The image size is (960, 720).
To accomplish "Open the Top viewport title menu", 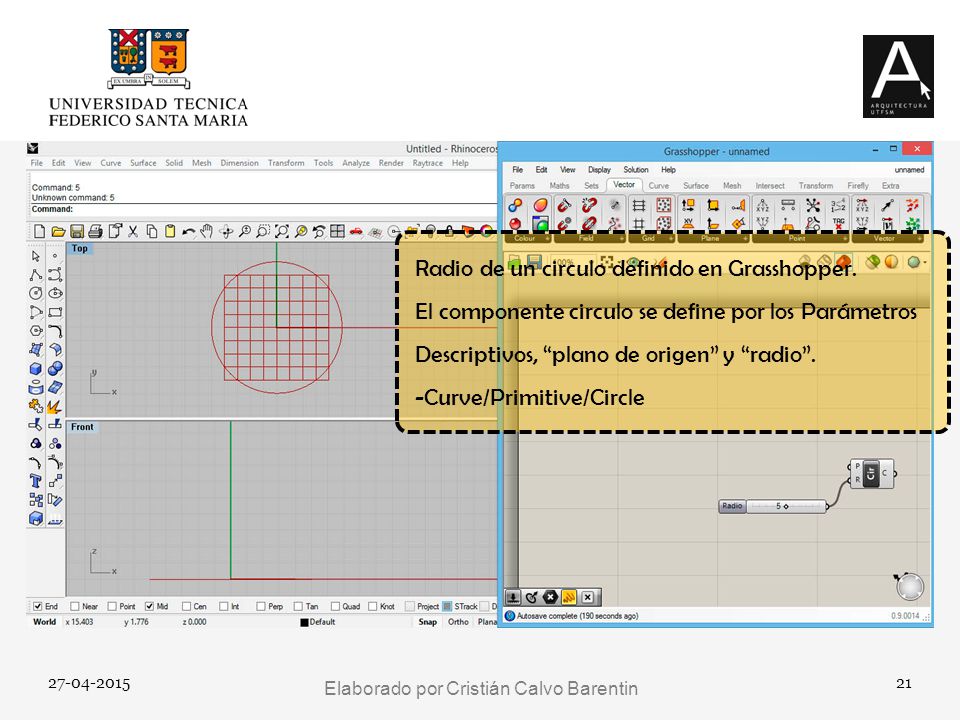I will point(80,249).
